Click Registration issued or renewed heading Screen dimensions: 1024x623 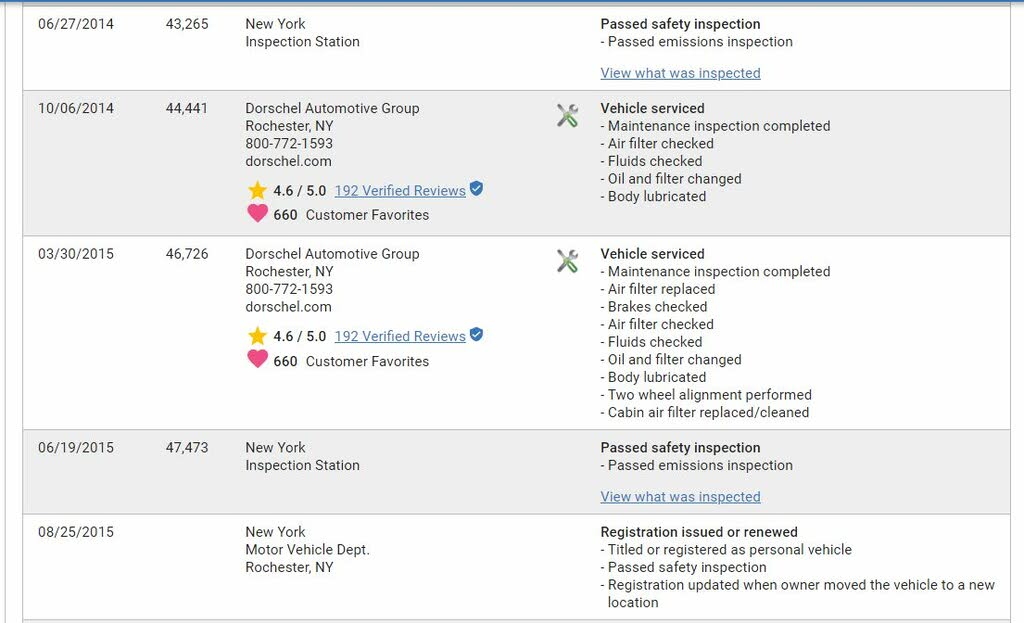click(x=699, y=532)
